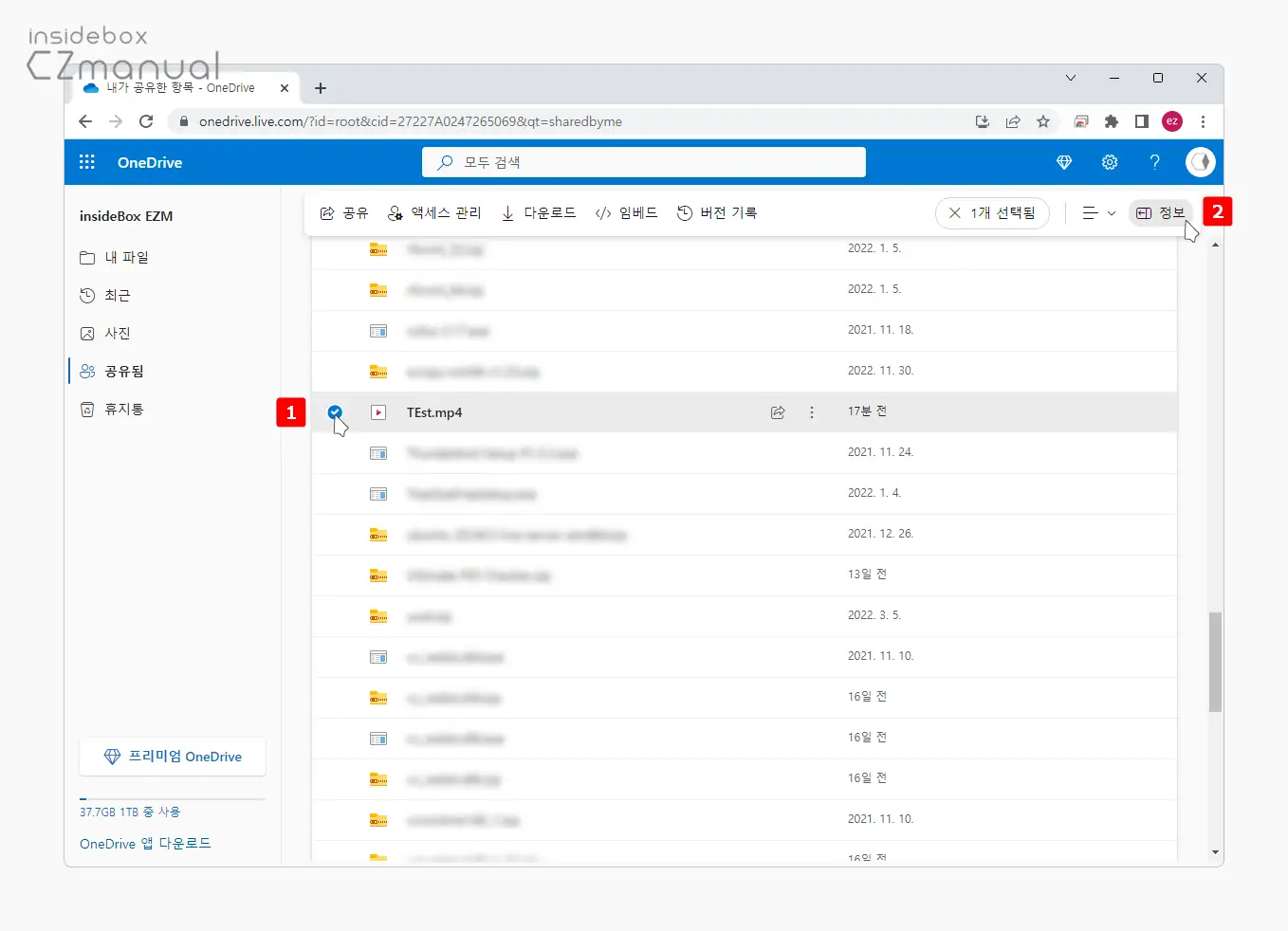Go to 휴지통 recycle bin
This screenshot has width=1288, height=931.
point(123,409)
